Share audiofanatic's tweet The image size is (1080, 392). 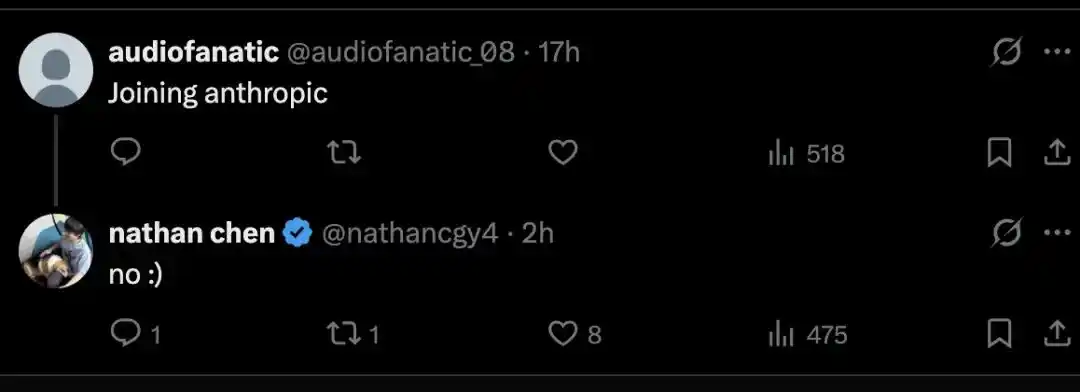pyautogui.click(x=1055, y=153)
